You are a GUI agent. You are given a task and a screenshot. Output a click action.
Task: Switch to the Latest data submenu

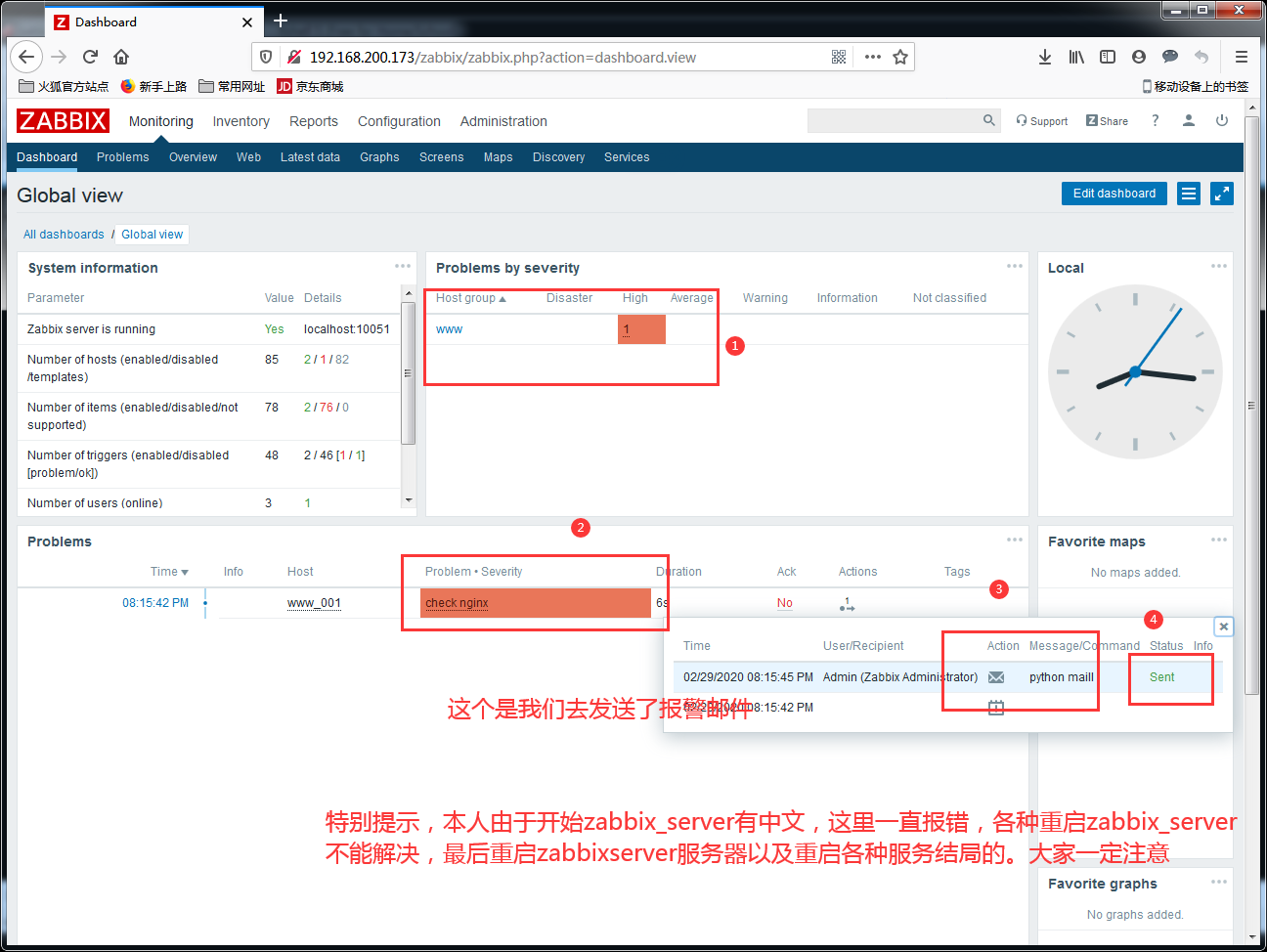(x=310, y=157)
